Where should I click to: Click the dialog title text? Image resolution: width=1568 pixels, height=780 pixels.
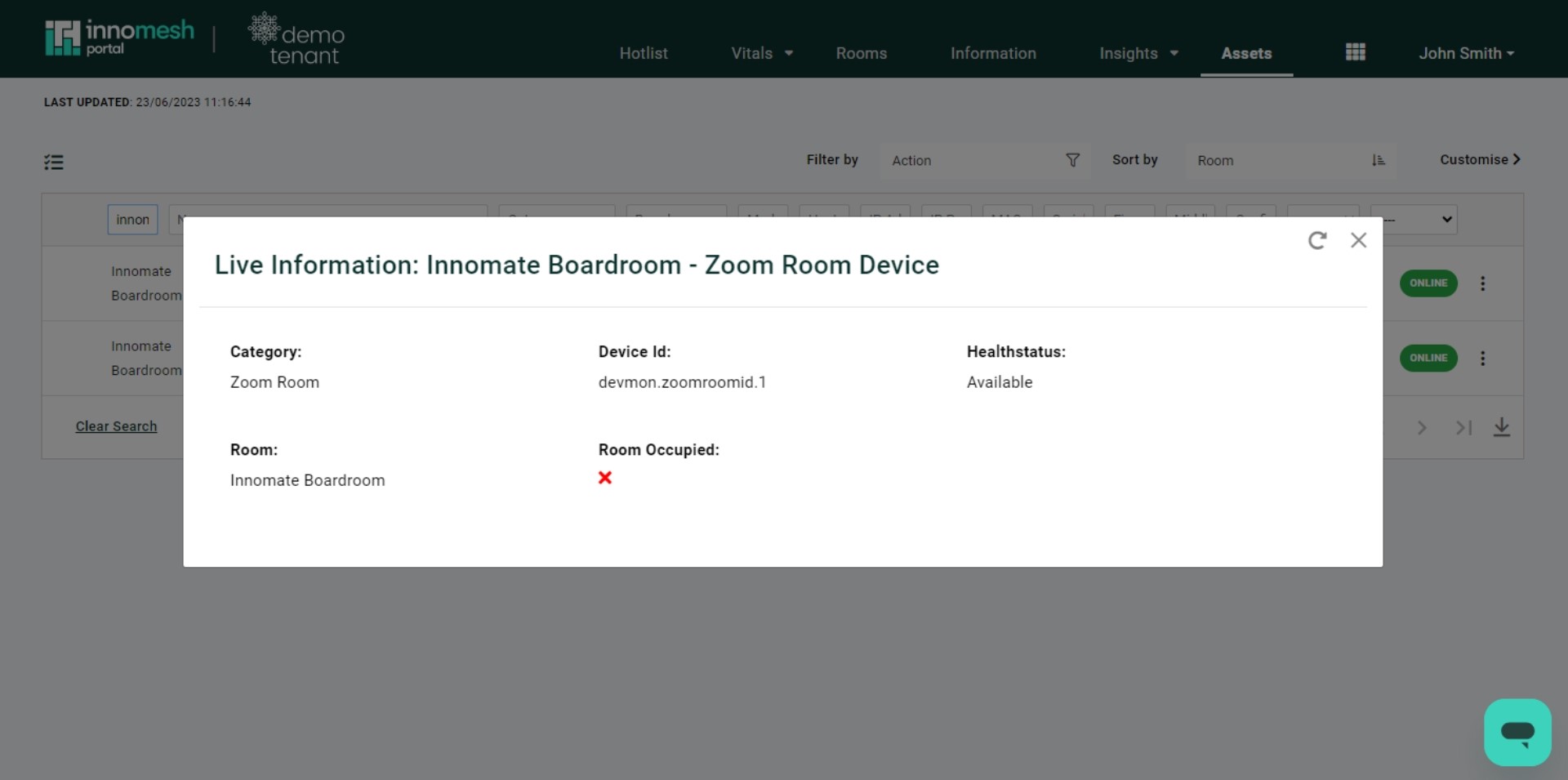[577, 265]
